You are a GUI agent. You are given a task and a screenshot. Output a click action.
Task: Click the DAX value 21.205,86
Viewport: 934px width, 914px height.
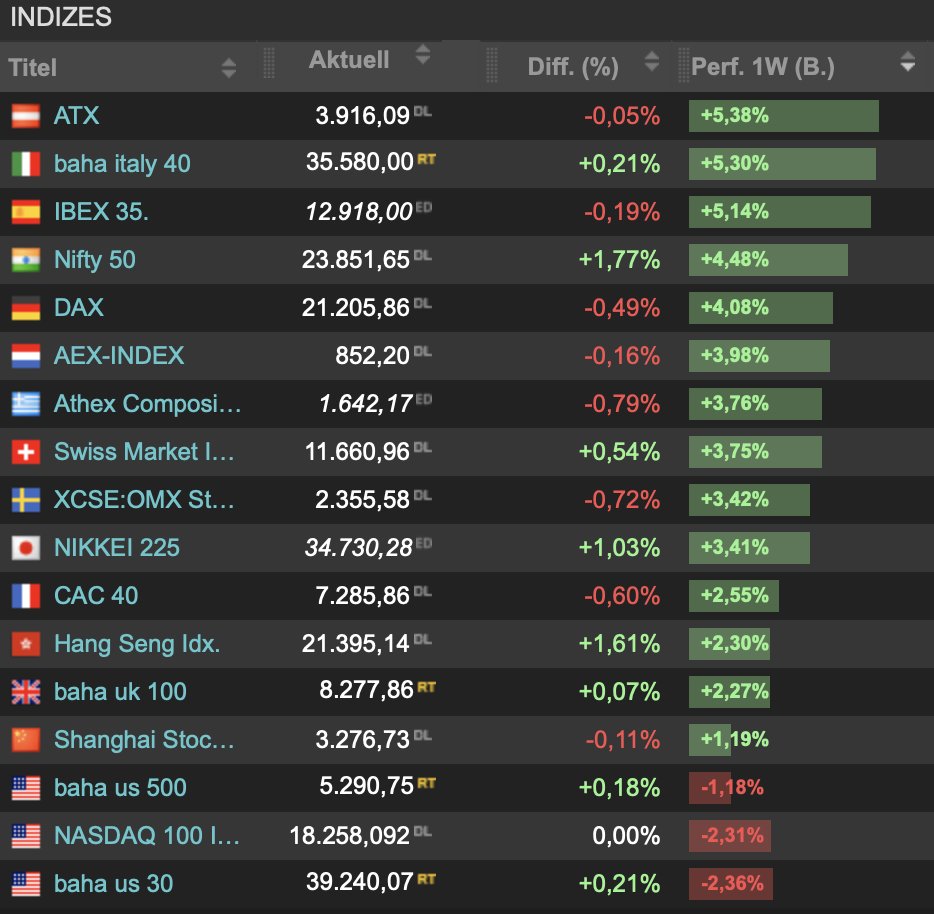click(356, 308)
